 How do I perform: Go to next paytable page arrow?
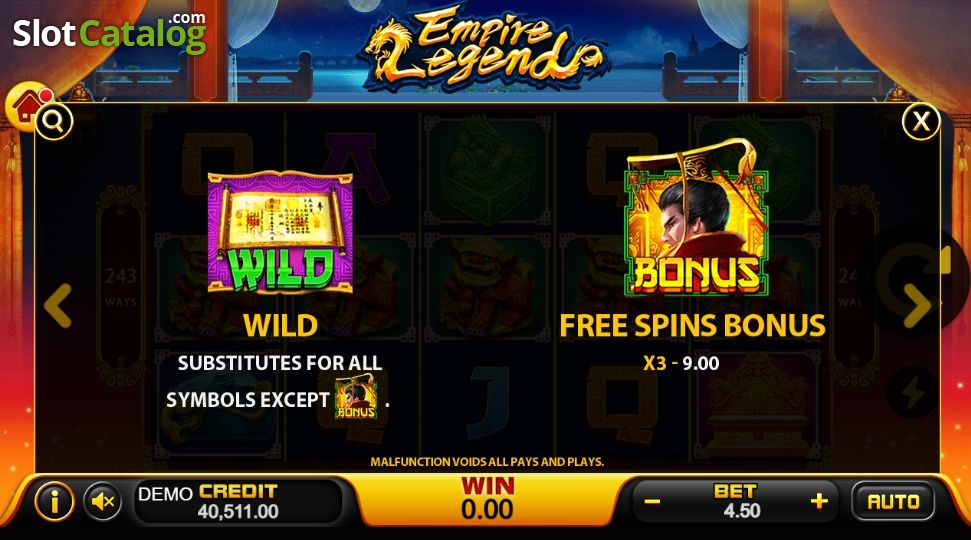(x=917, y=305)
